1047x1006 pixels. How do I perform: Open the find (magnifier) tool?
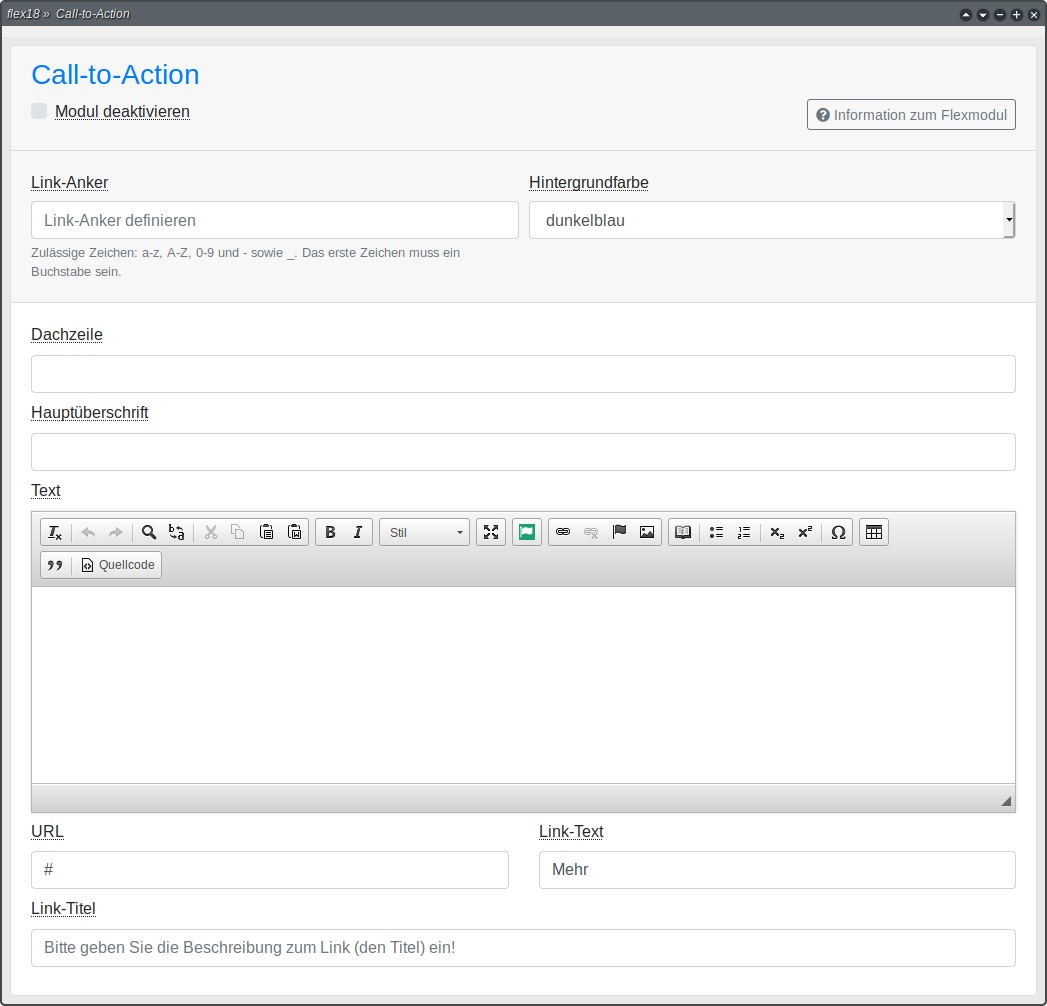coord(149,533)
